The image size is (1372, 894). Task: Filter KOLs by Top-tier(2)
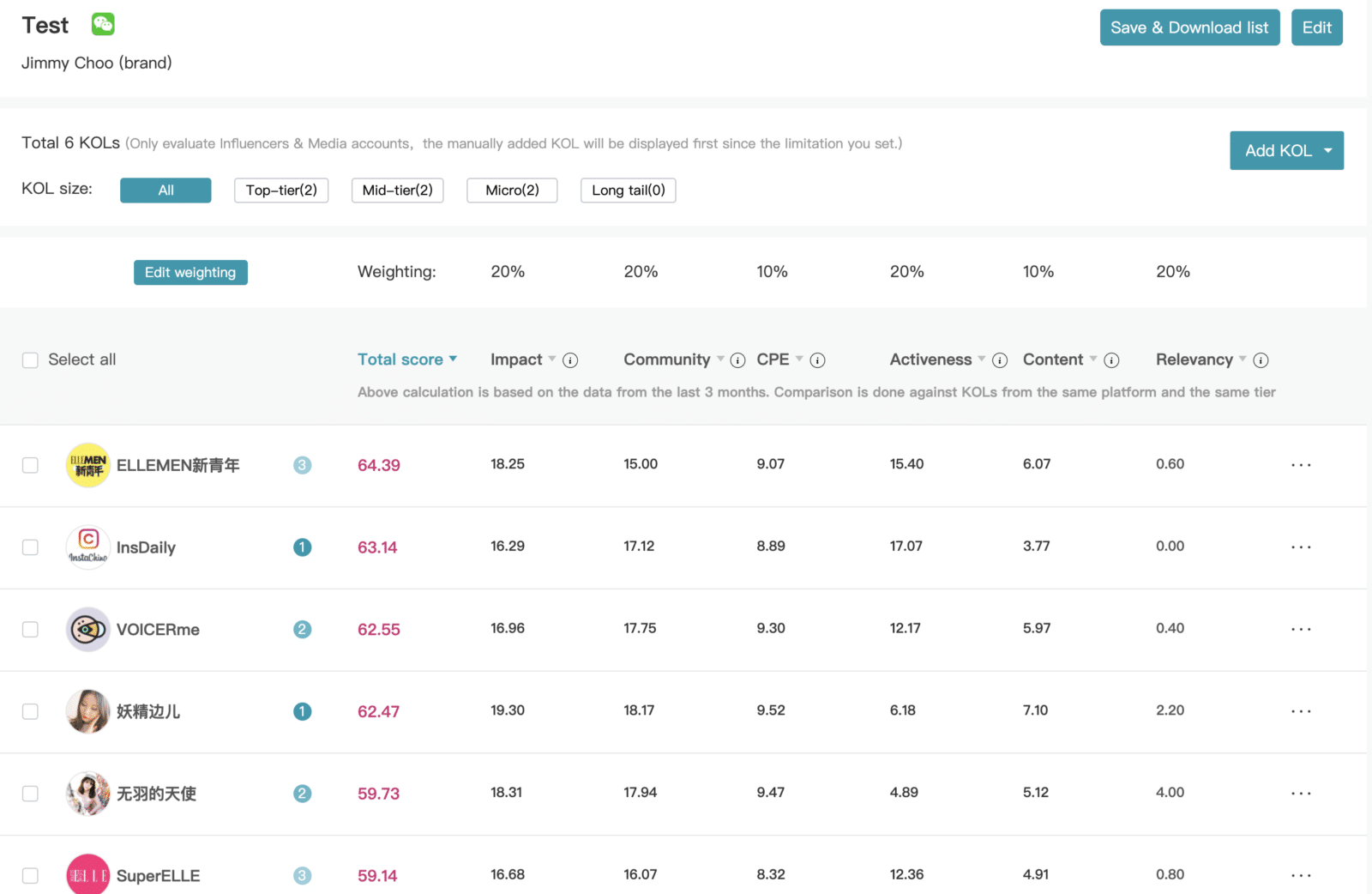tap(281, 190)
